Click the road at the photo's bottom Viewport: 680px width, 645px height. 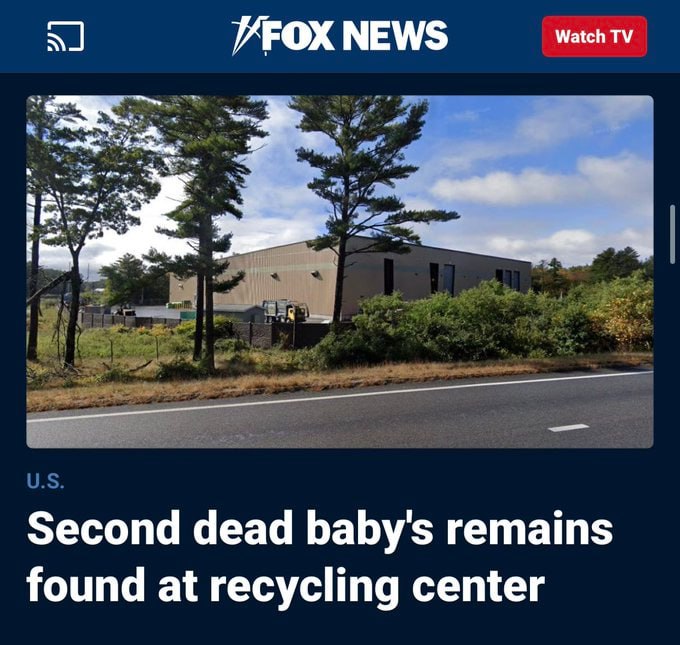pyautogui.click(x=340, y=416)
